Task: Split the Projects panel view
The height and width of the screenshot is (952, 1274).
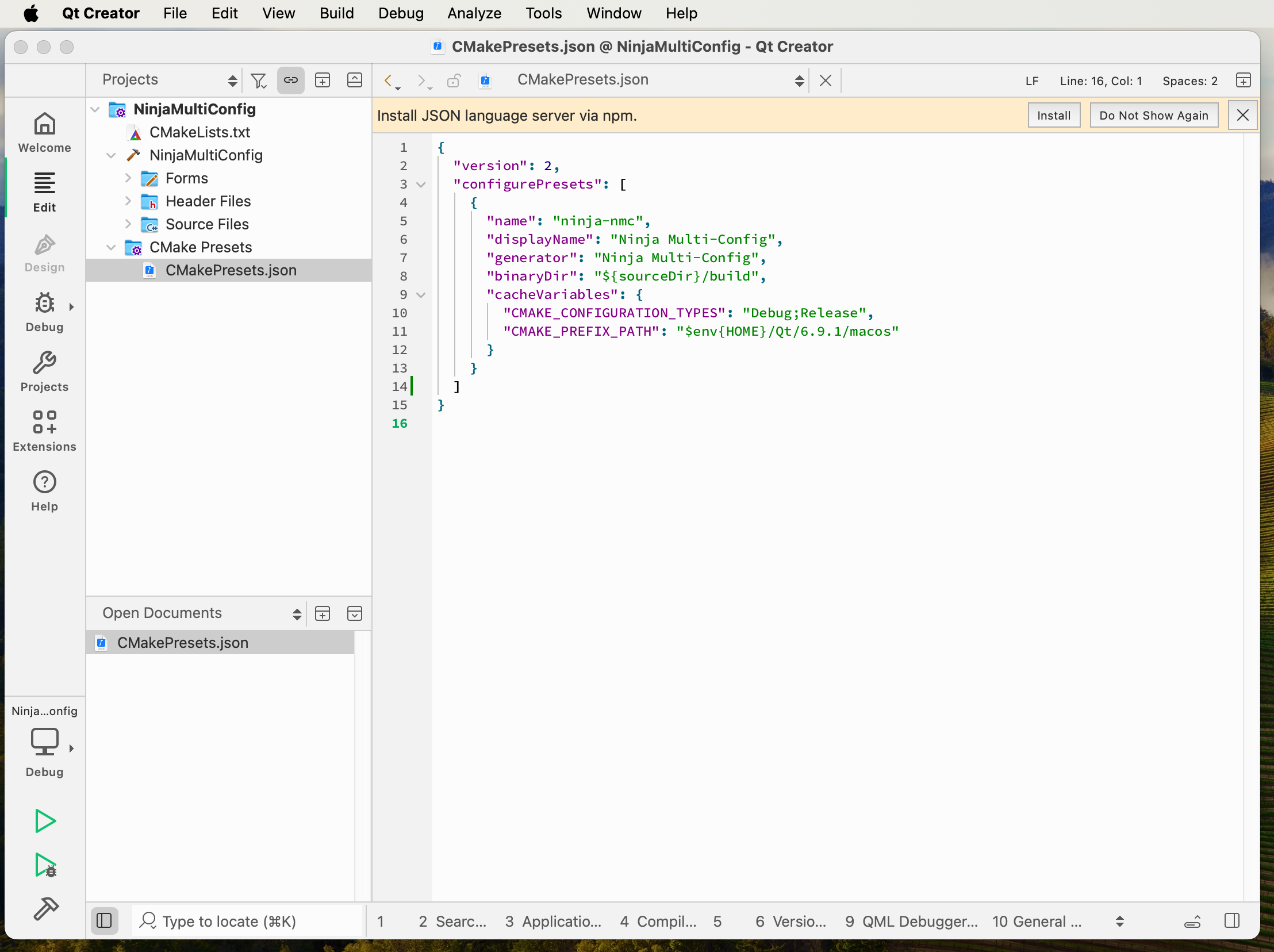Action: point(323,80)
